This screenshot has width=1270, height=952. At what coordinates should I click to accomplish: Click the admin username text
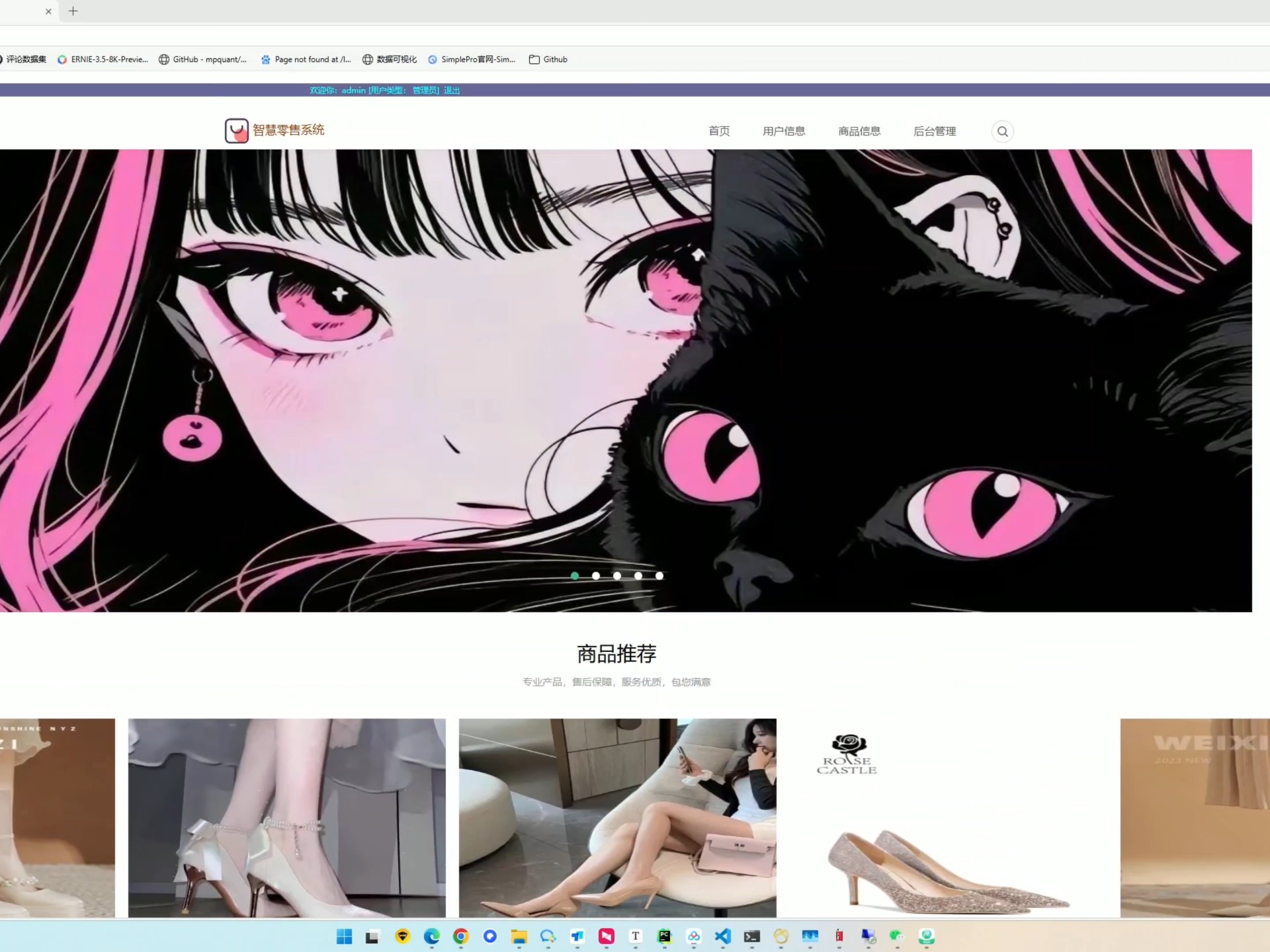tap(353, 90)
